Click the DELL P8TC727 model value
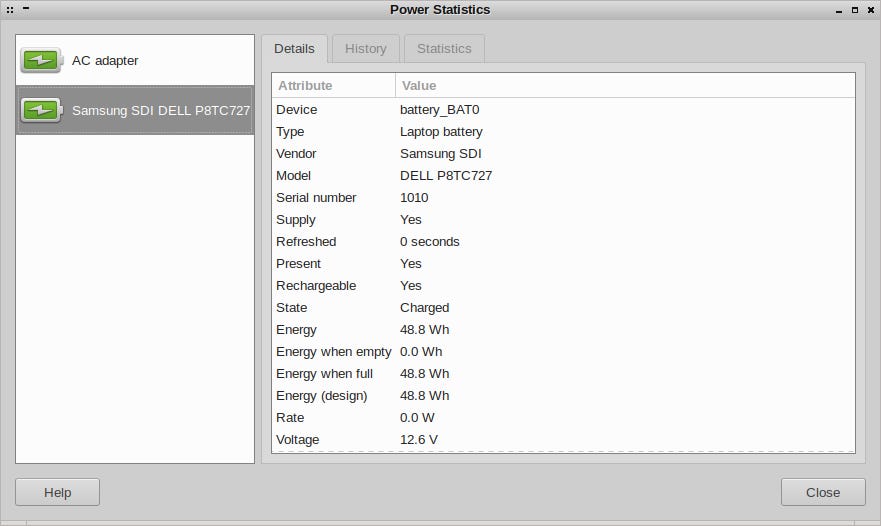 coord(446,175)
